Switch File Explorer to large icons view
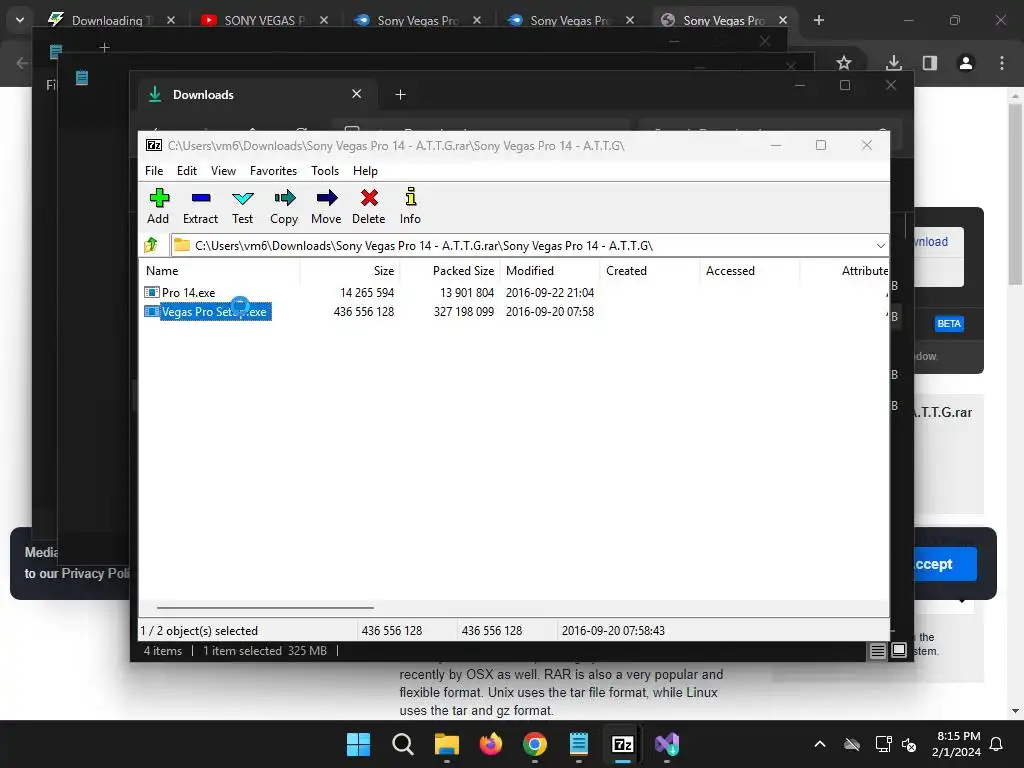This screenshot has height=768, width=1024. coord(899,650)
